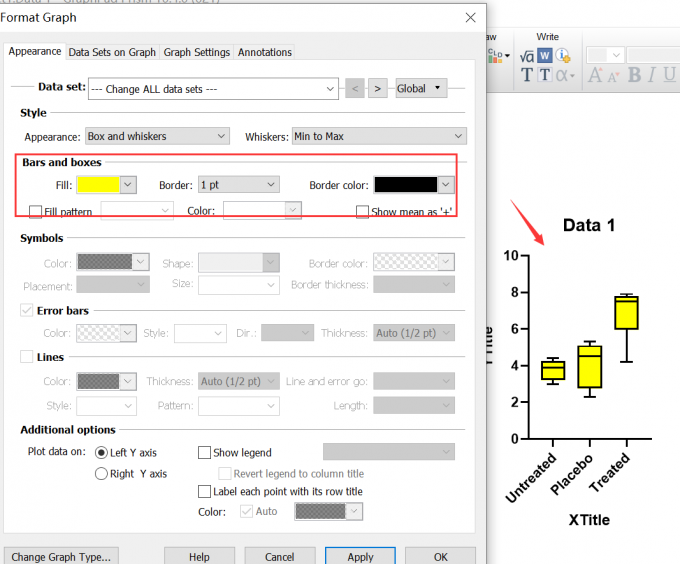Select the plain text 'T' tool
Viewport: 680px width, 564px height.
526,75
